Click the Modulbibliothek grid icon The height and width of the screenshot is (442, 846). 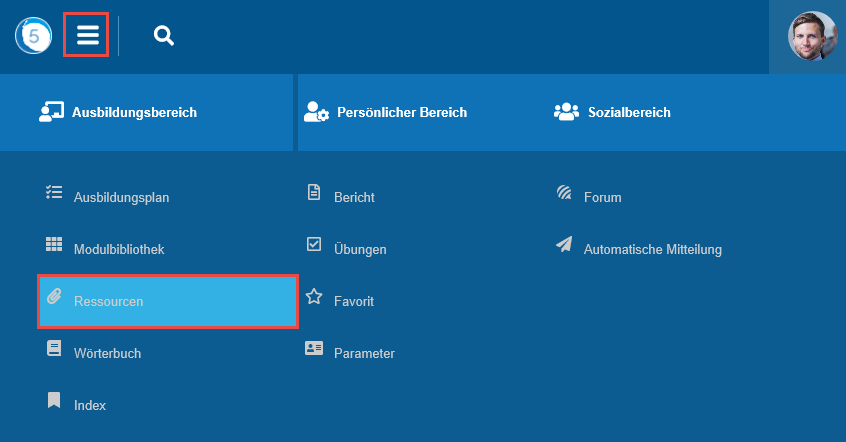tap(54, 244)
